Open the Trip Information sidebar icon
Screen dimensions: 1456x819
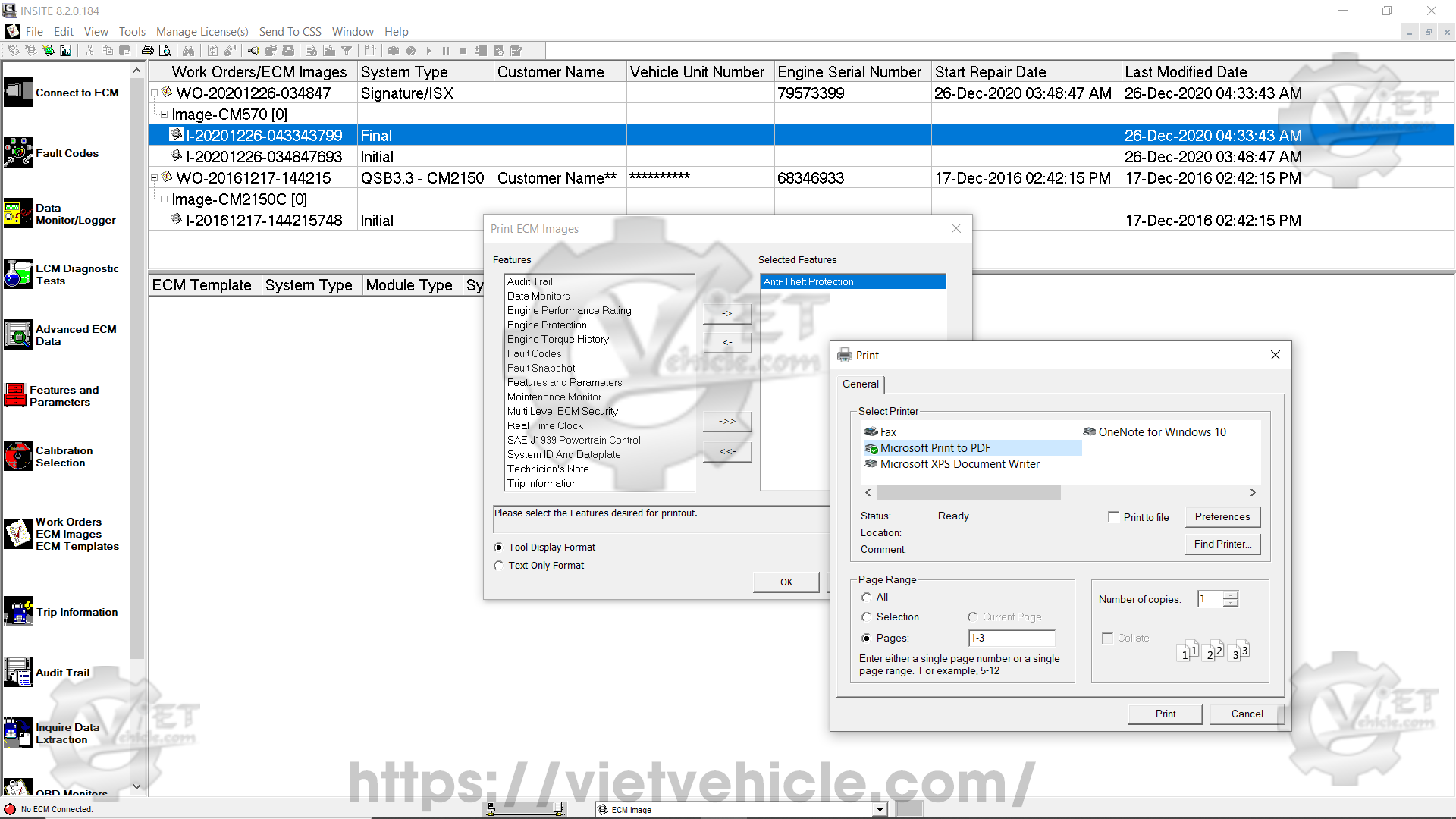tap(19, 611)
